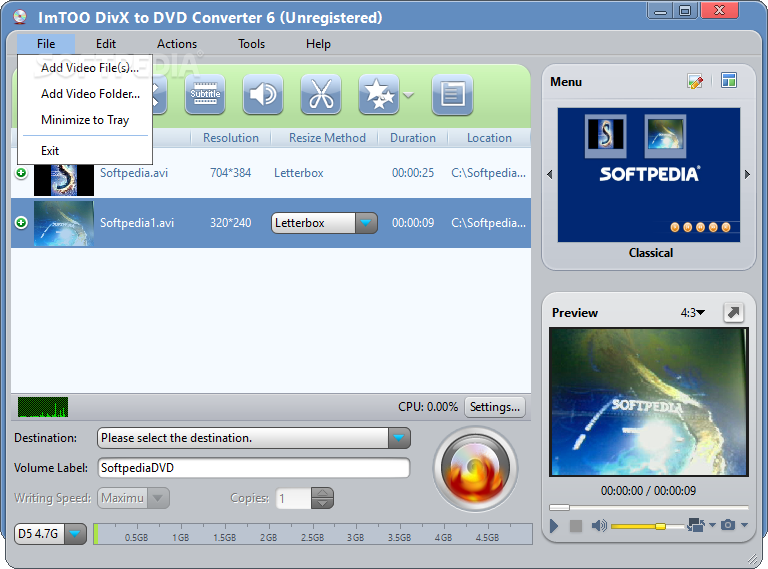
Task: Open the Effects stars tool
Action: pyautogui.click(x=379, y=94)
